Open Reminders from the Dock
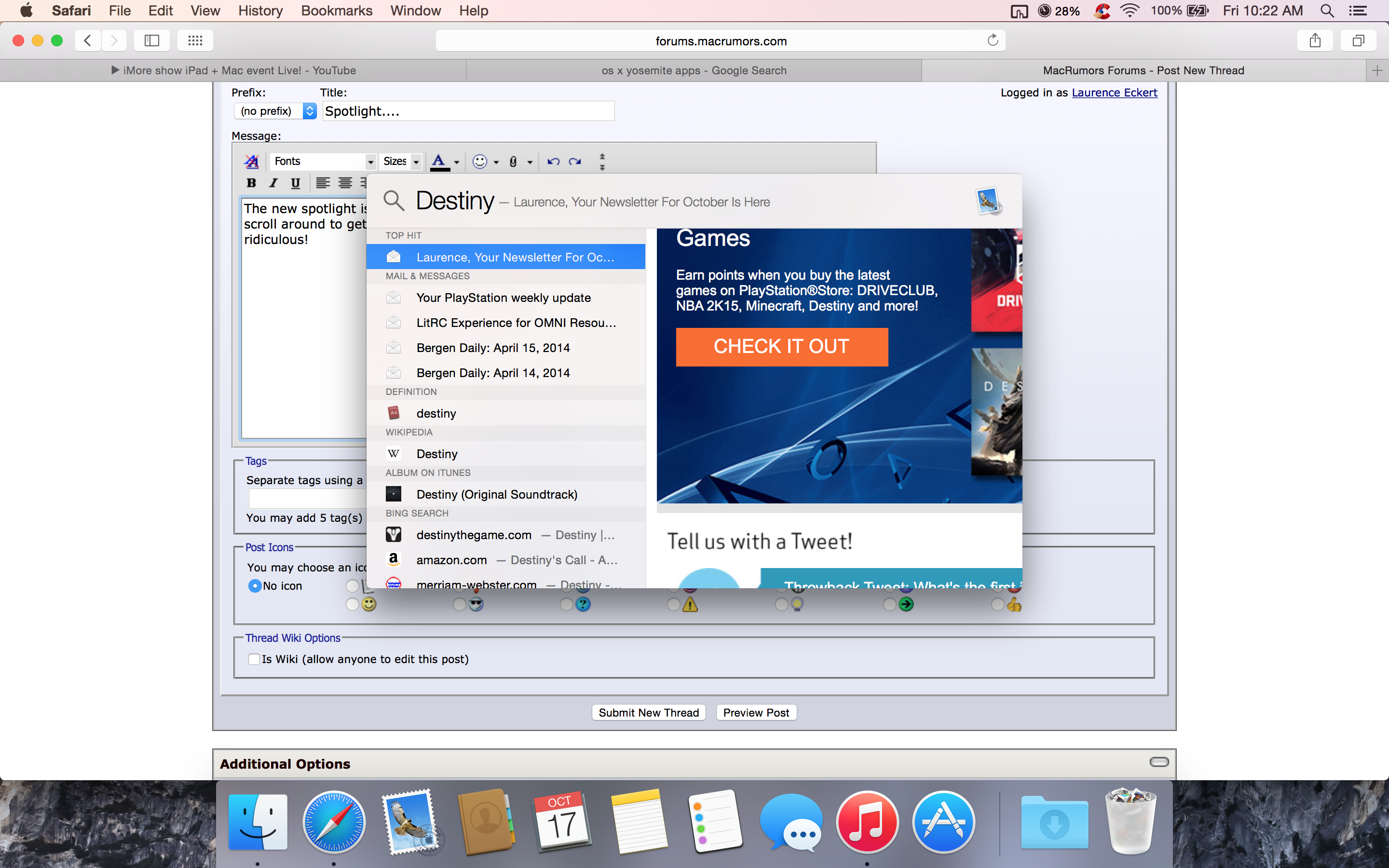 pyautogui.click(x=715, y=822)
